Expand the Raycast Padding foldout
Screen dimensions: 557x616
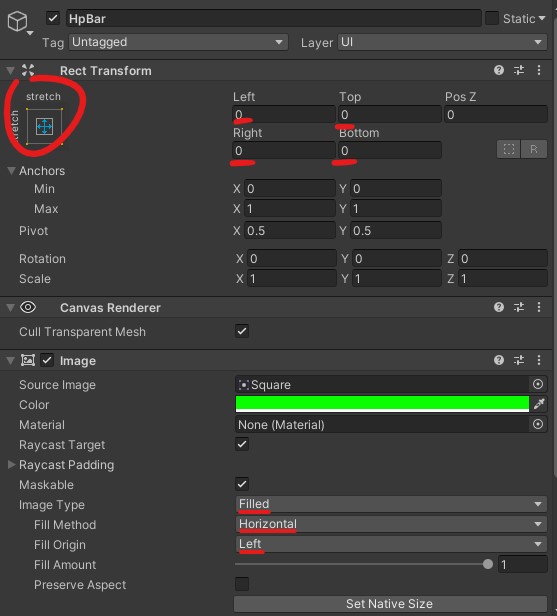(x=11, y=465)
